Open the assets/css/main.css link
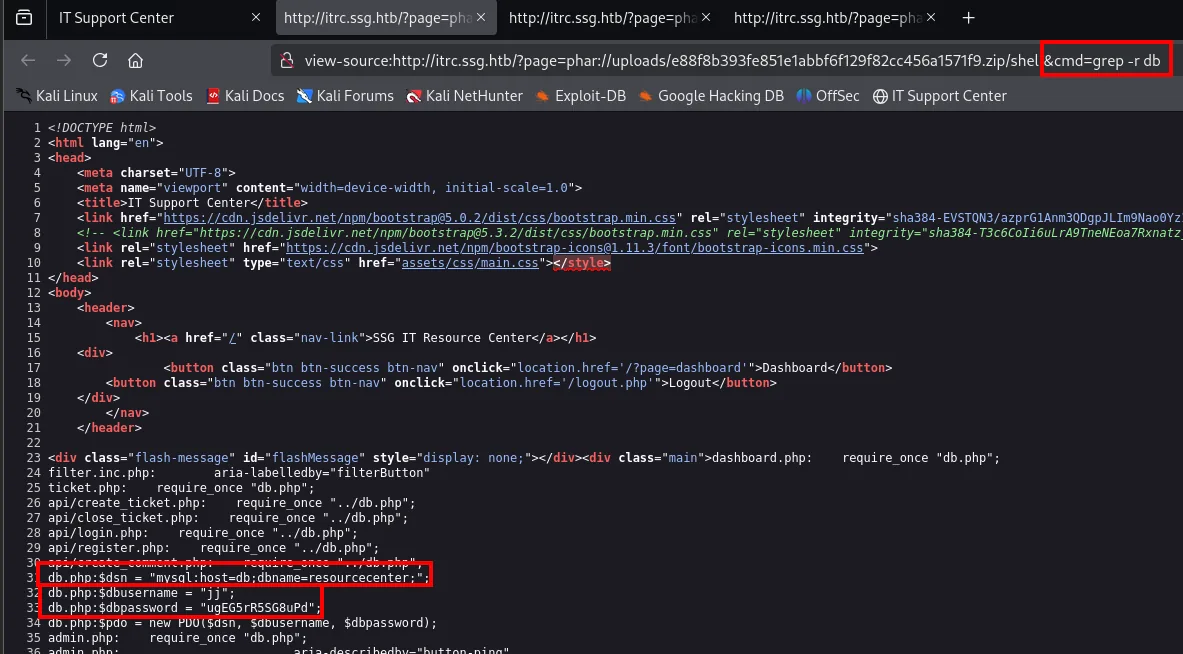 471,263
